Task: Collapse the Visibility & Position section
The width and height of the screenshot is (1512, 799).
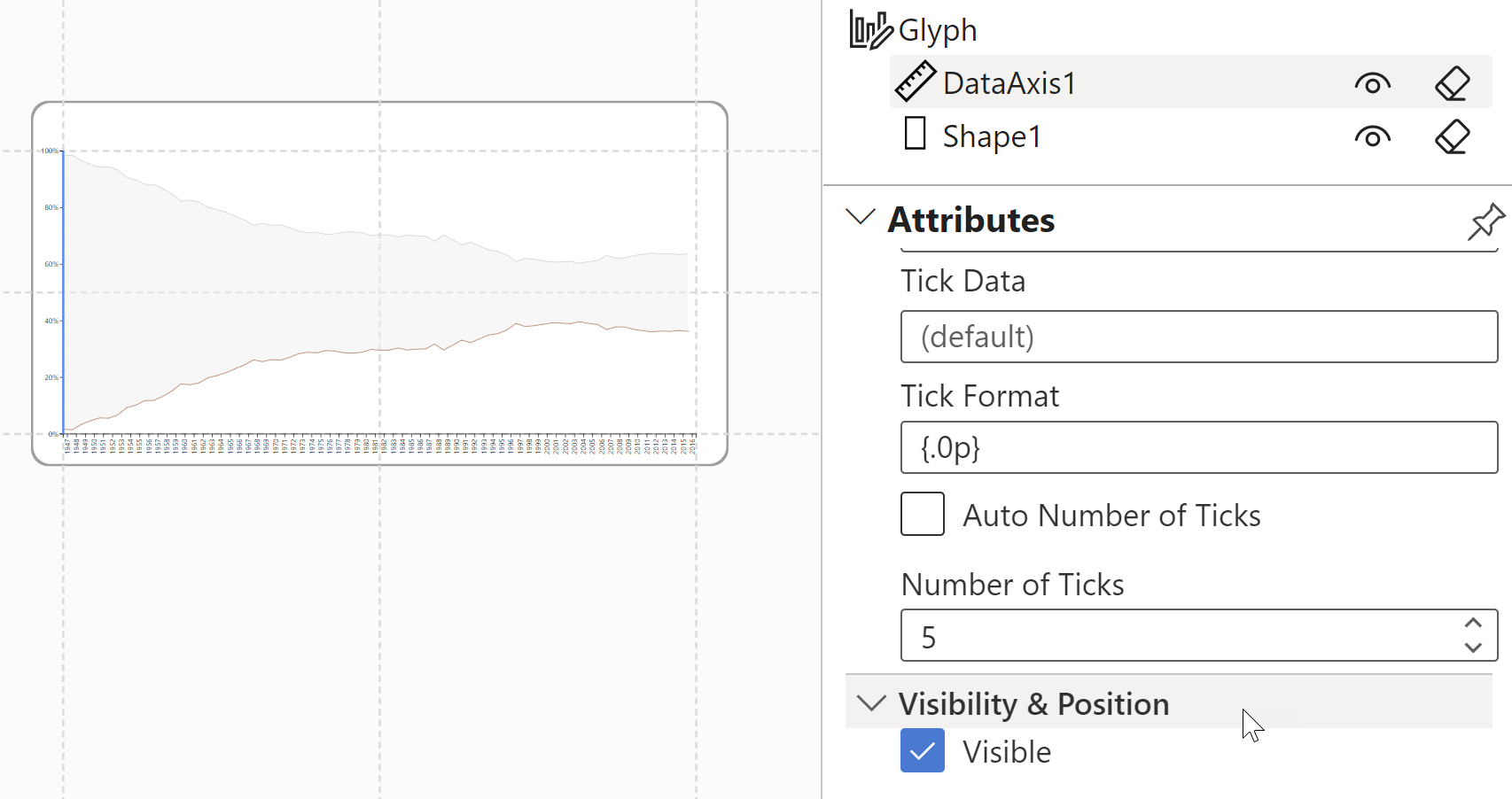Action: tap(870, 702)
